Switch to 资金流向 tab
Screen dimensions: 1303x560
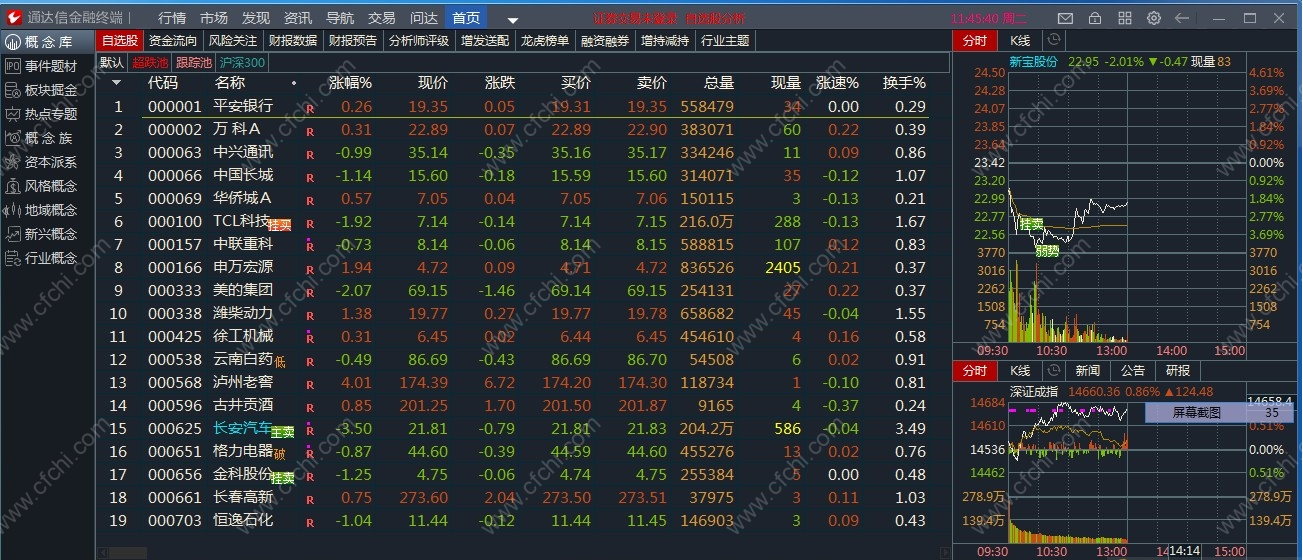(x=173, y=40)
